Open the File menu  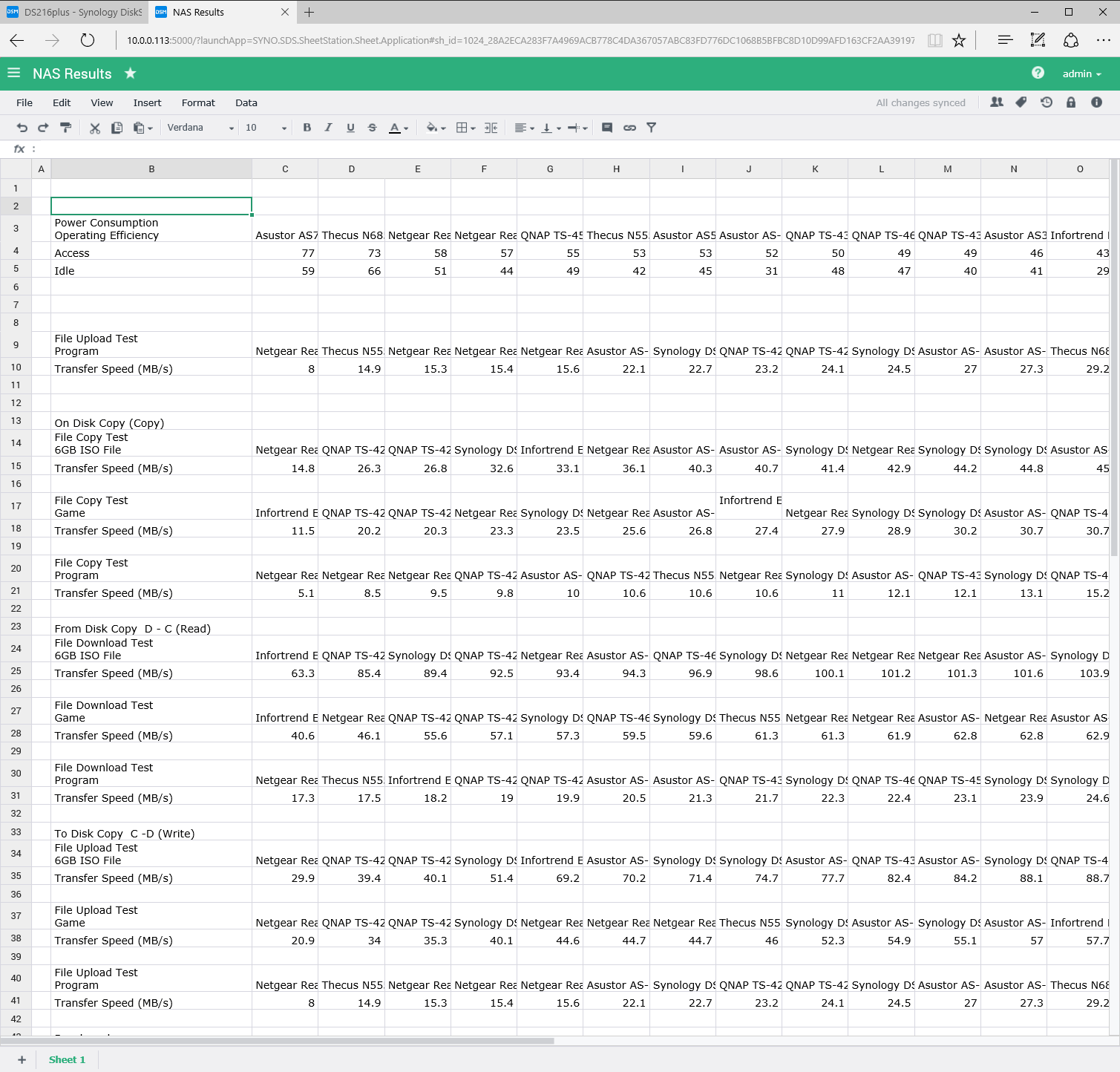(x=24, y=102)
